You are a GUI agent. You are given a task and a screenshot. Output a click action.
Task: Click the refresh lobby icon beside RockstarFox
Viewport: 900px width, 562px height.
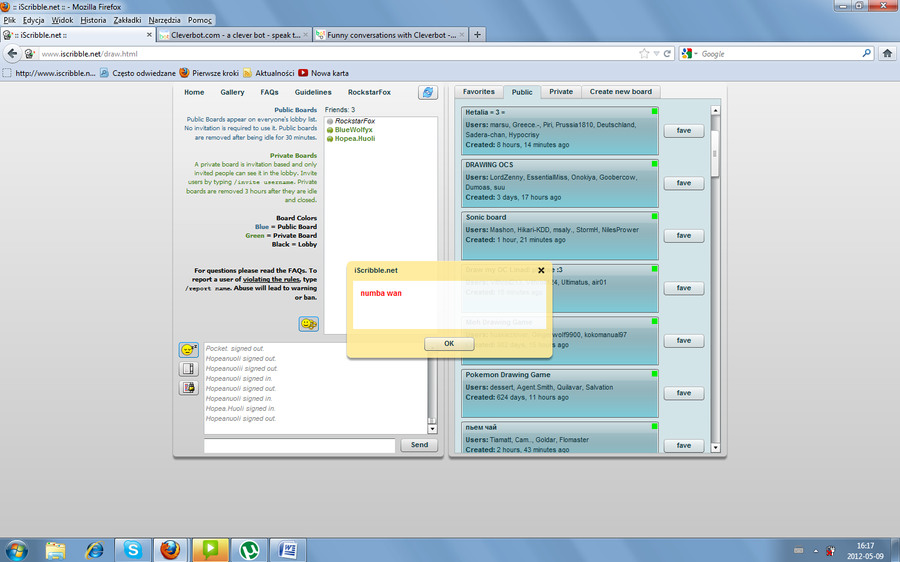pyautogui.click(x=428, y=92)
